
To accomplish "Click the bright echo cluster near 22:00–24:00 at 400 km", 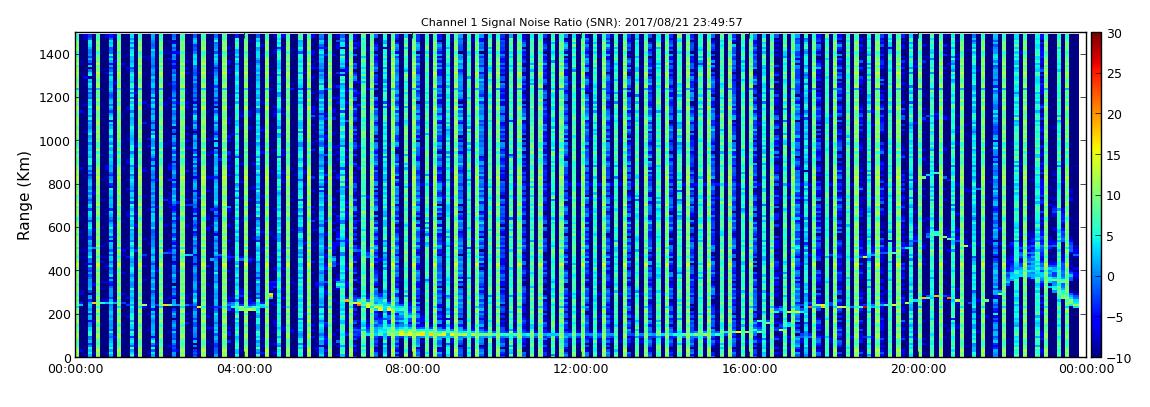I will [1040, 271].
